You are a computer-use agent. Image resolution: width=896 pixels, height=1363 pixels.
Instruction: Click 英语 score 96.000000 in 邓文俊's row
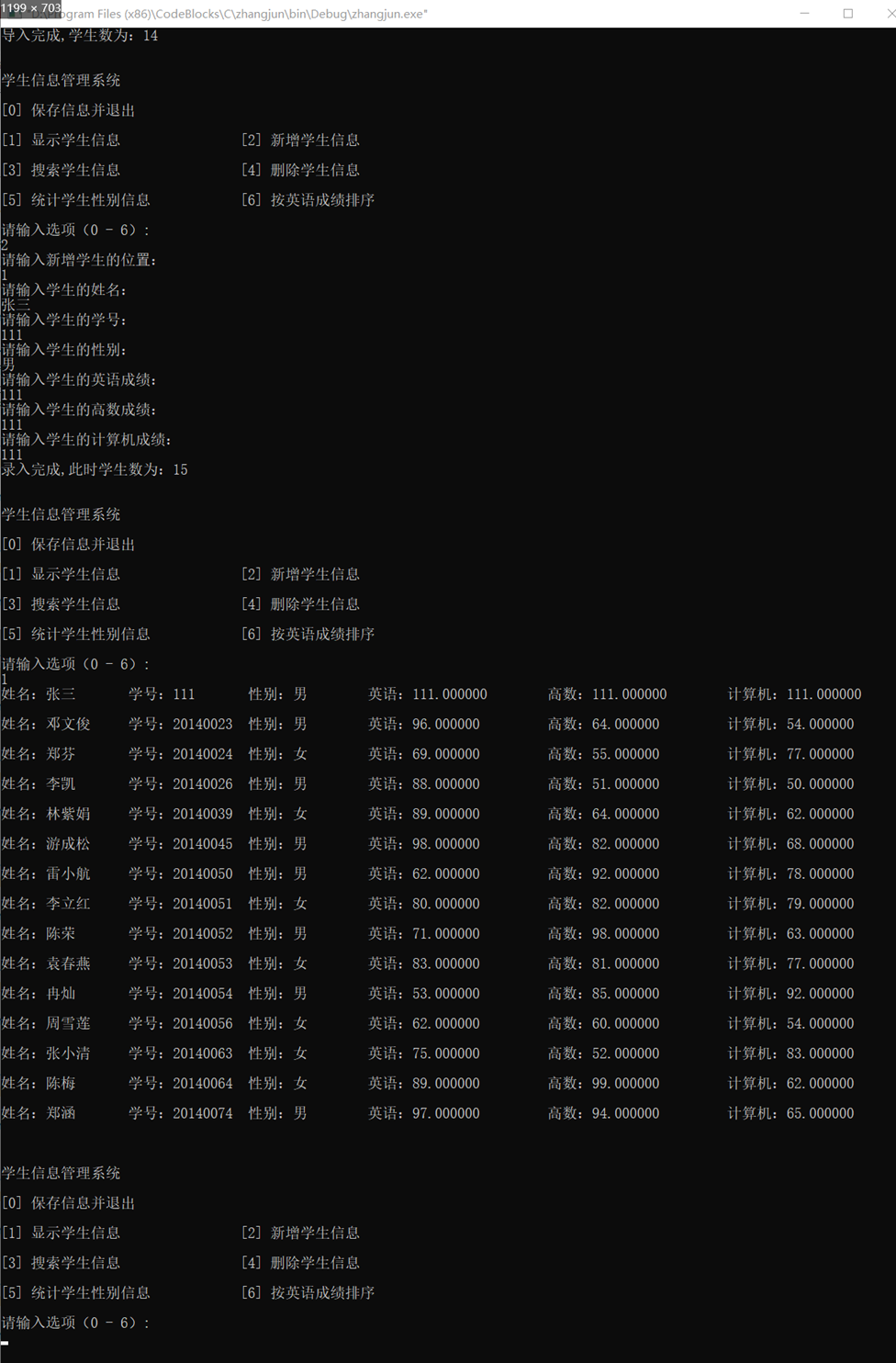[446, 725]
